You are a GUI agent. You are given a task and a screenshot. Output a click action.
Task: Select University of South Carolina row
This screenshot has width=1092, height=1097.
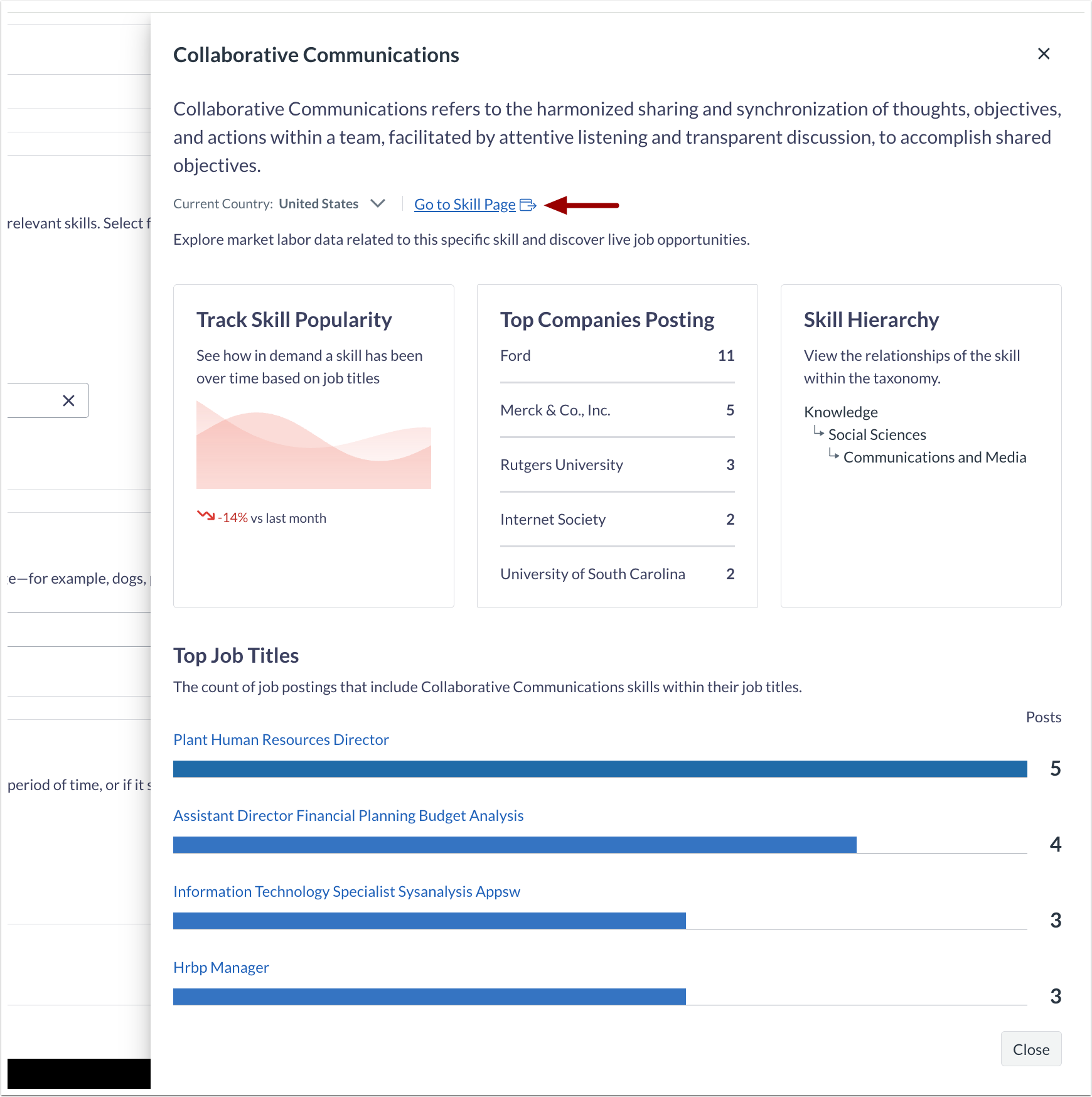click(618, 574)
